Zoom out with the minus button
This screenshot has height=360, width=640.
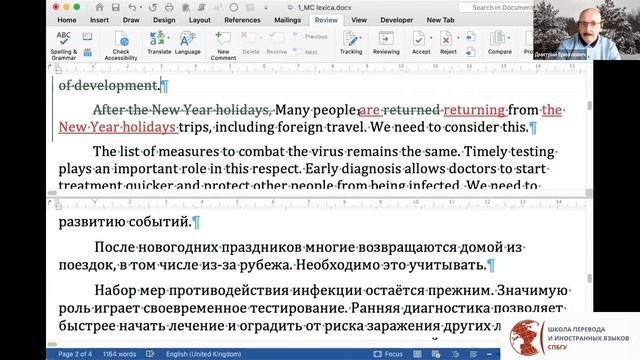489,354
